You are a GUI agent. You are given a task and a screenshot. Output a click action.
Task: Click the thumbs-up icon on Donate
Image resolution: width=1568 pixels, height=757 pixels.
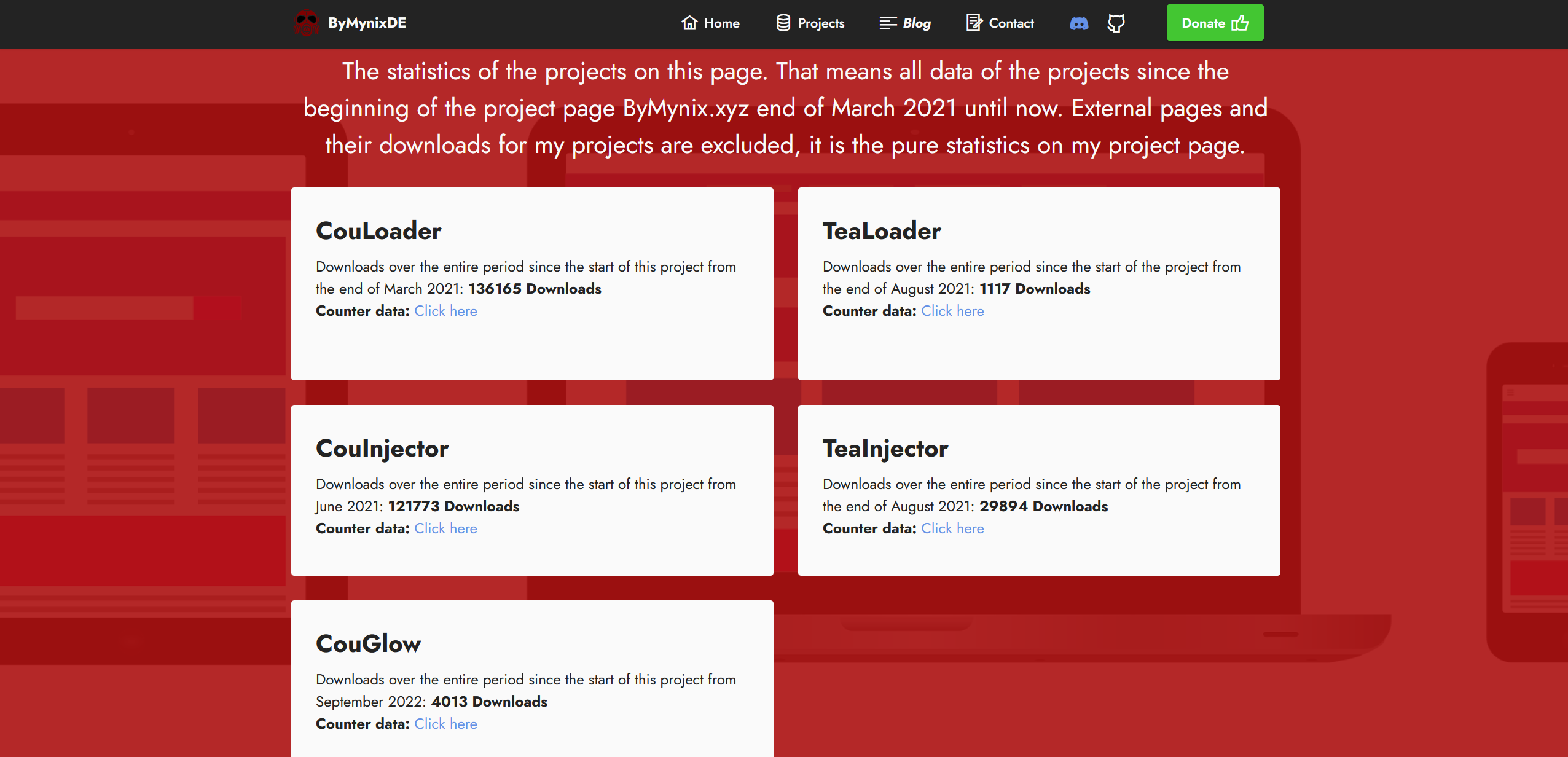(1241, 23)
